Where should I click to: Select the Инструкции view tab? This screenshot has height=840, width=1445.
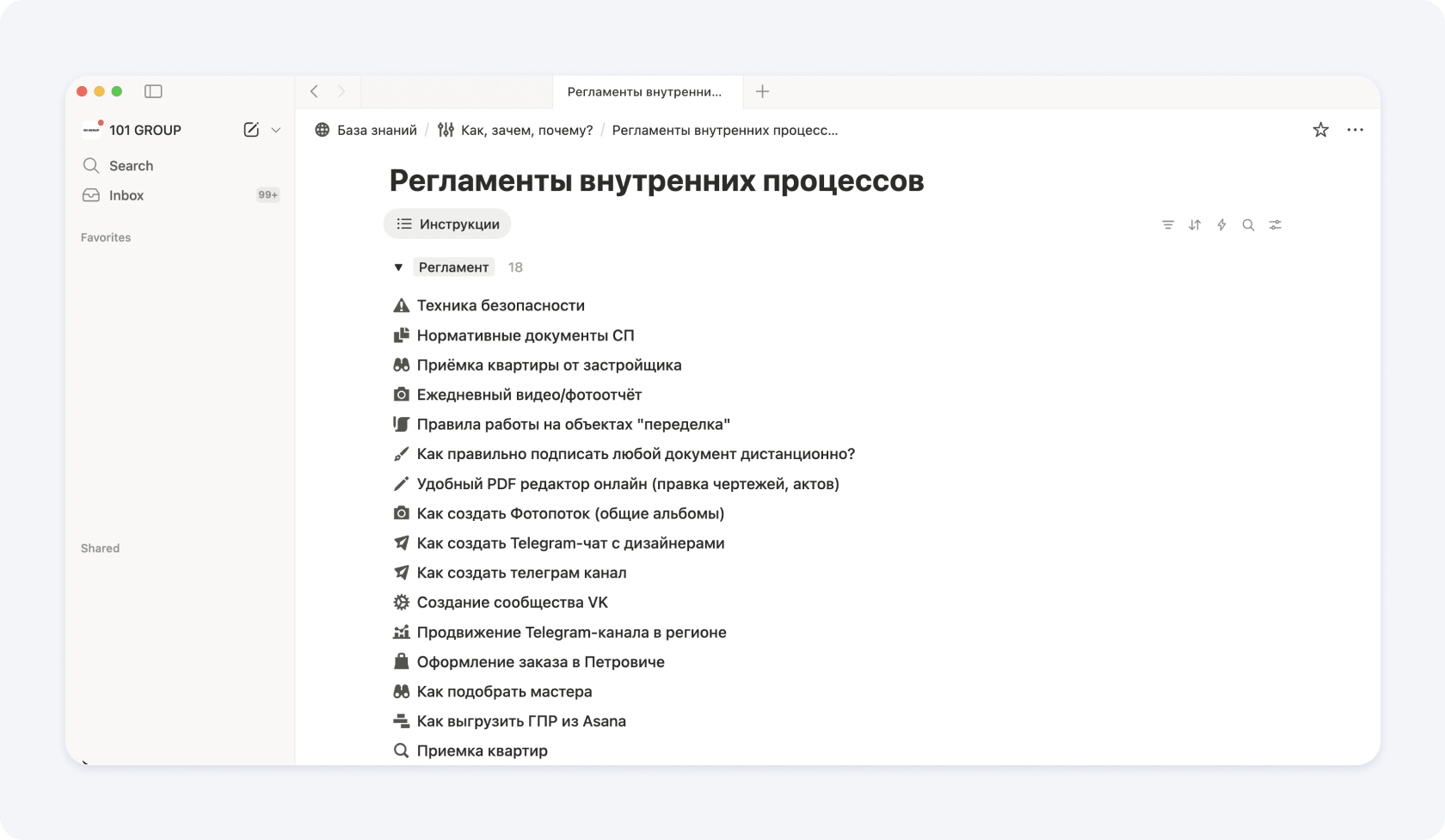coord(447,224)
